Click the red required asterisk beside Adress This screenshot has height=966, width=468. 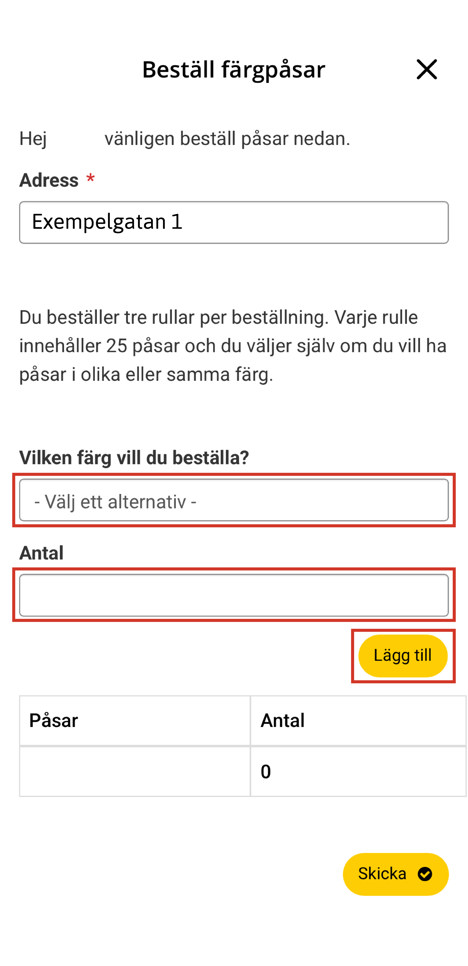tap(91, 179)
